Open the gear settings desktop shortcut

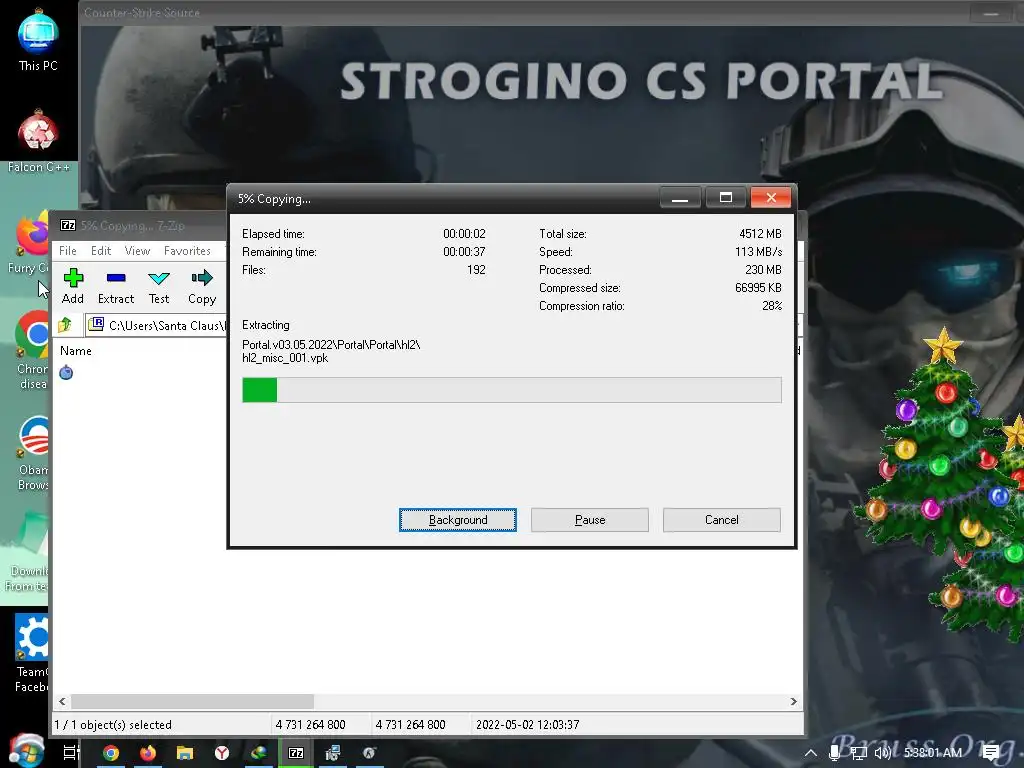tap(31, 653)
